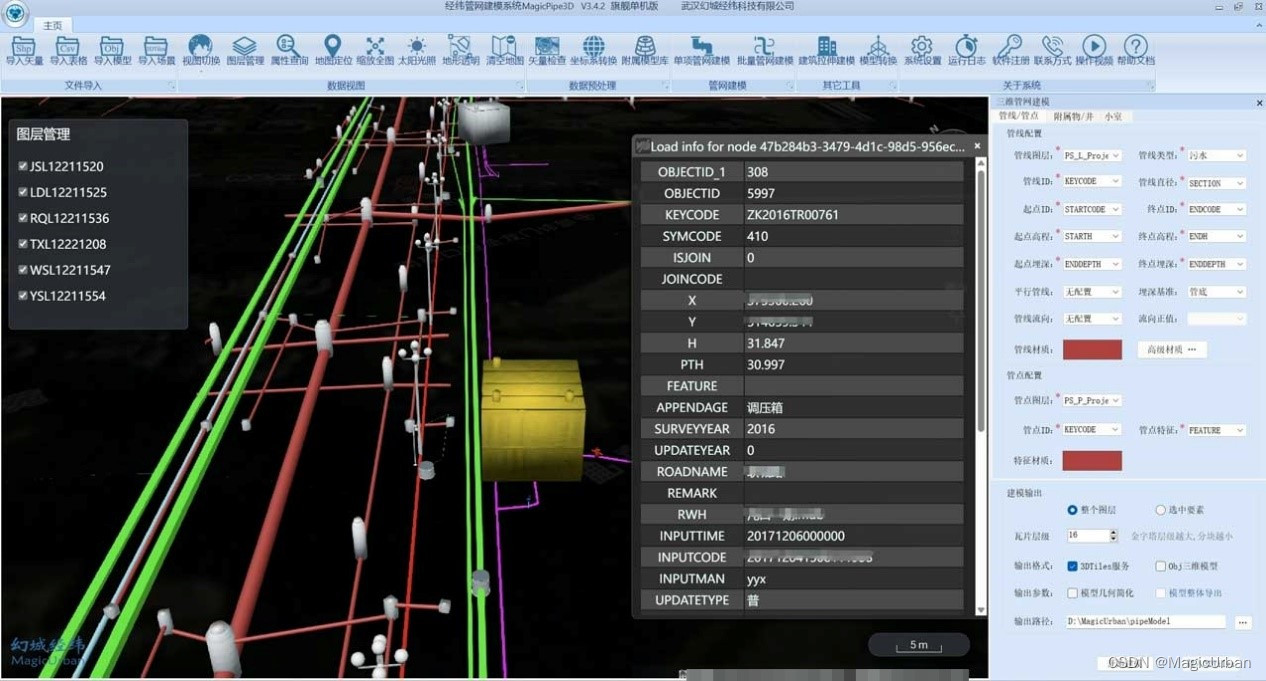Open the 埋深基准 管底 dropdown

click(1216, 292)
